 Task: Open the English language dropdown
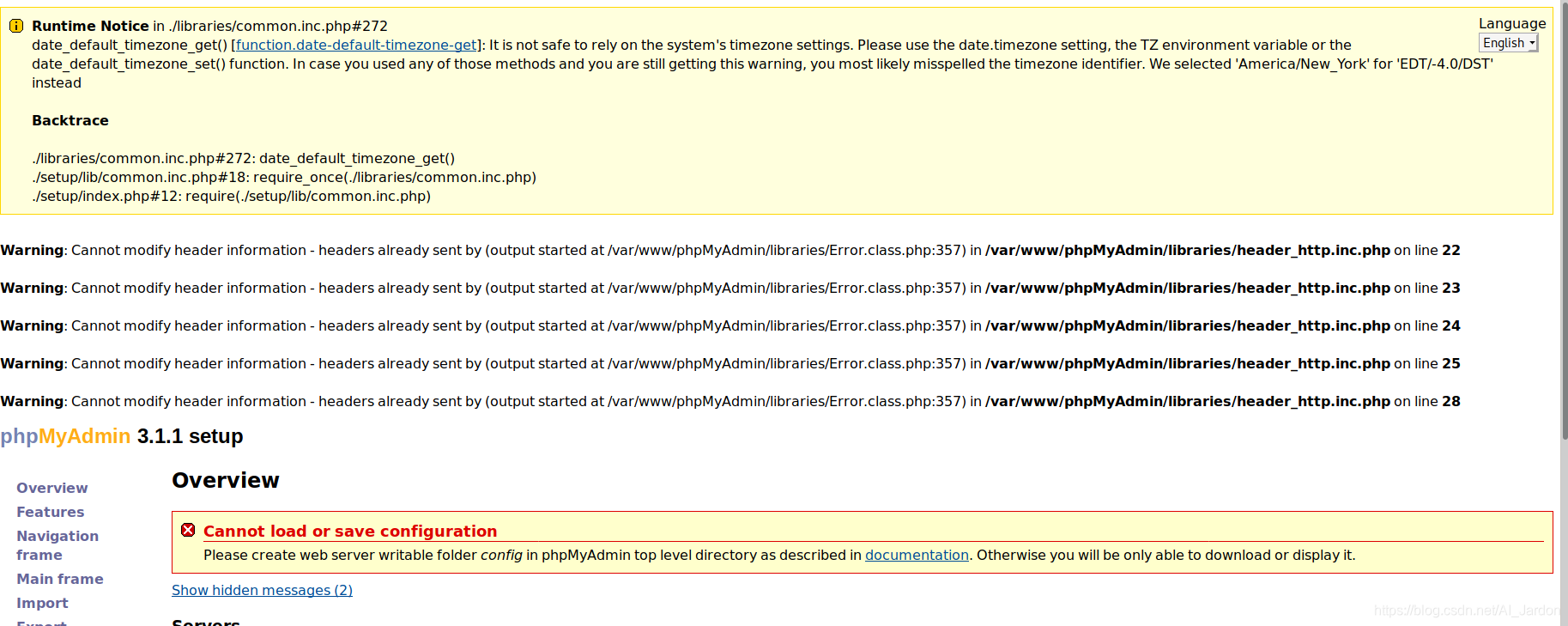[1508, 43]
